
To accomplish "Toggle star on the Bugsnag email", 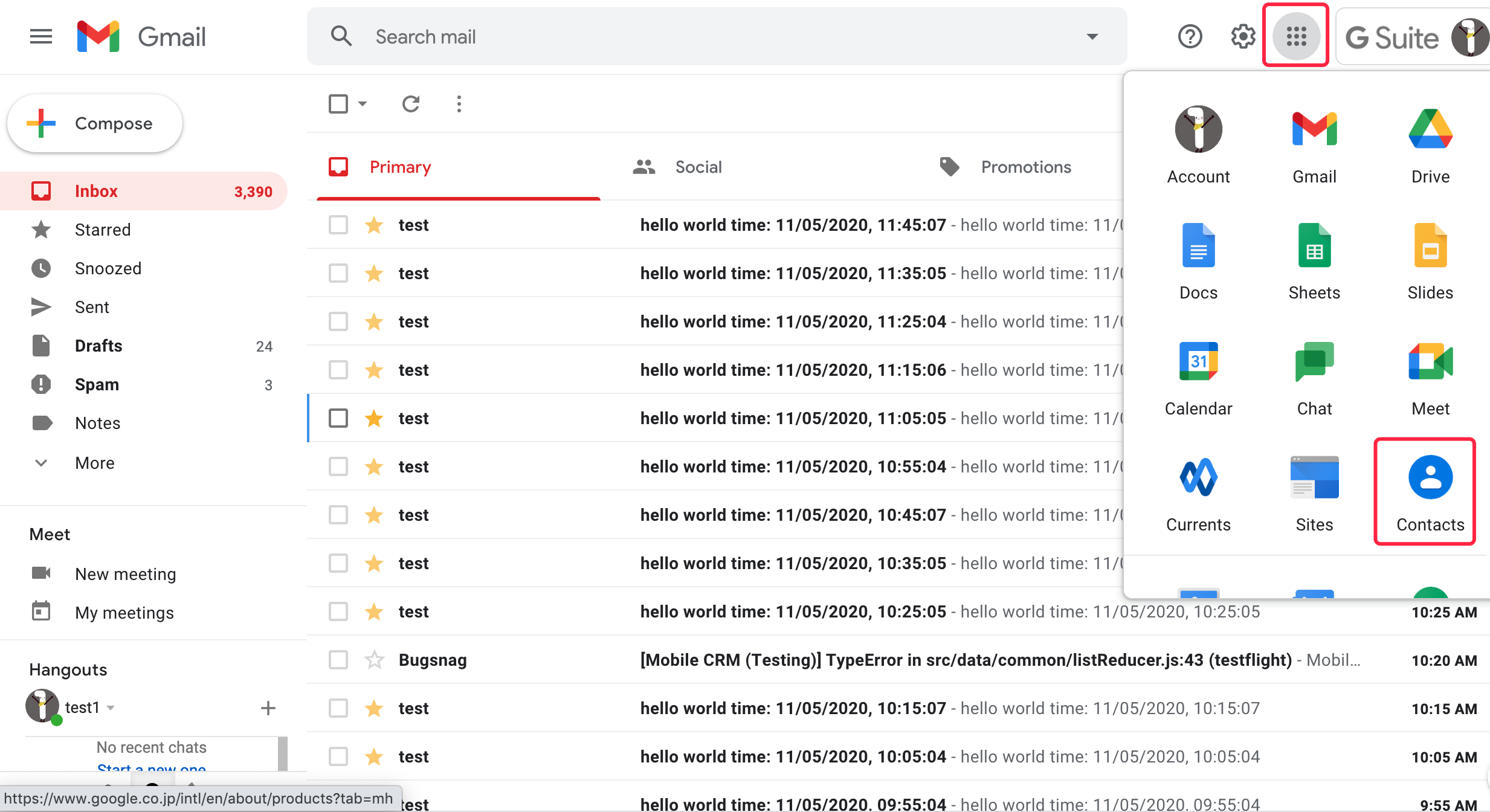I will (374, 660).
